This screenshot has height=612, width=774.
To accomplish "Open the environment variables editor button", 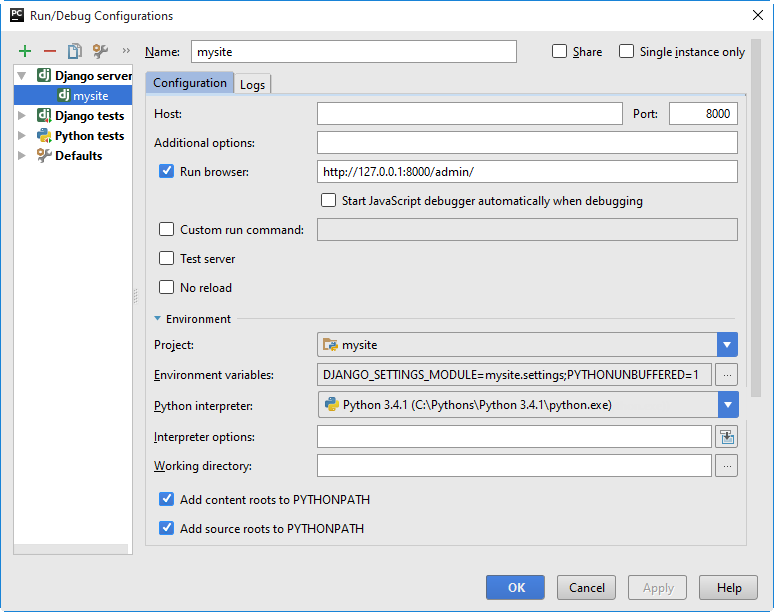I will 727,375.
